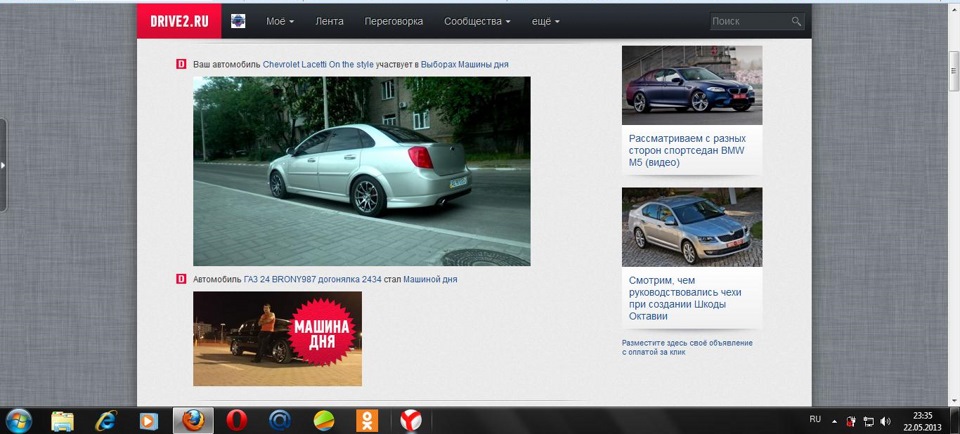Open Mail.ru Agent taskbar icon
Viewport: 960px width, 434px height.
pos(280,421)
